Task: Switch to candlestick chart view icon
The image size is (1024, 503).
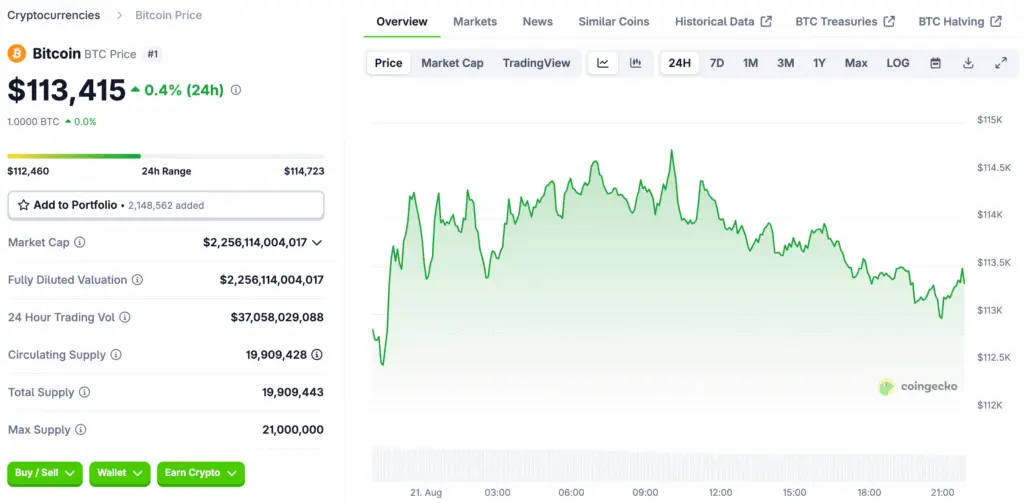Action: point(635,63)
